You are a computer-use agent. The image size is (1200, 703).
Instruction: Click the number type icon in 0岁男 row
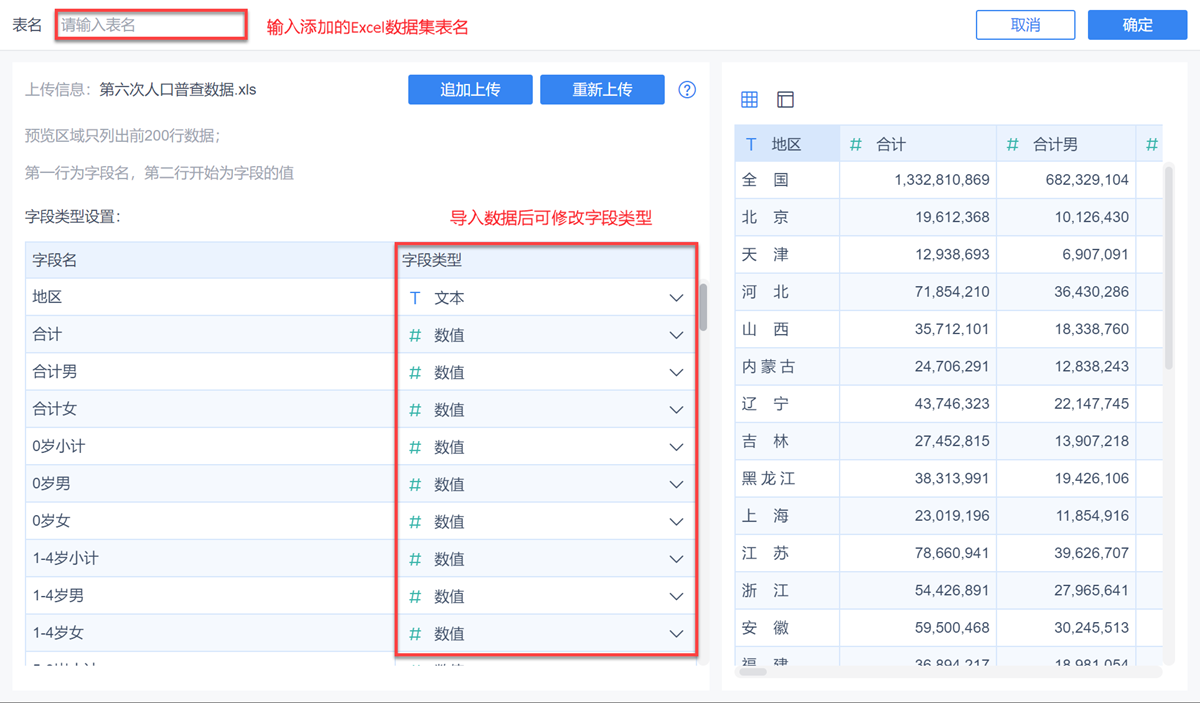point(415,484)
